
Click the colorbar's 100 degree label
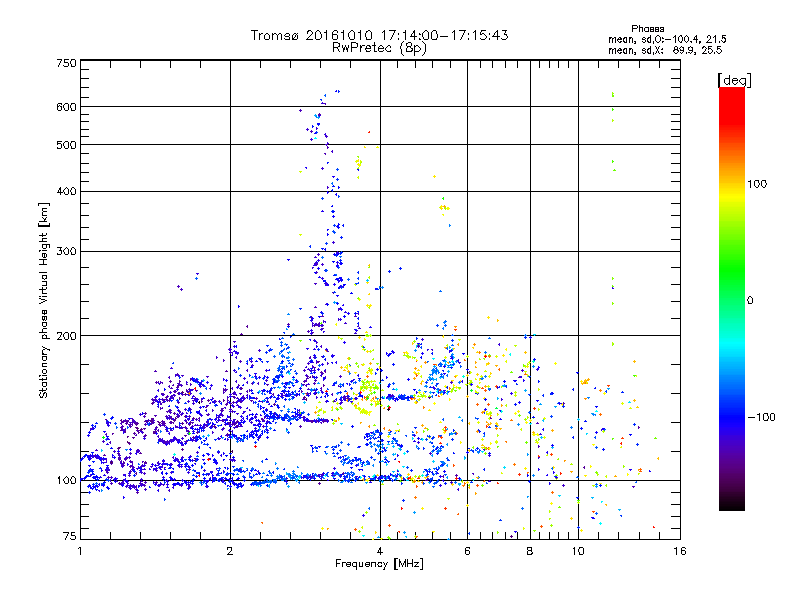[x=757, y=184]
